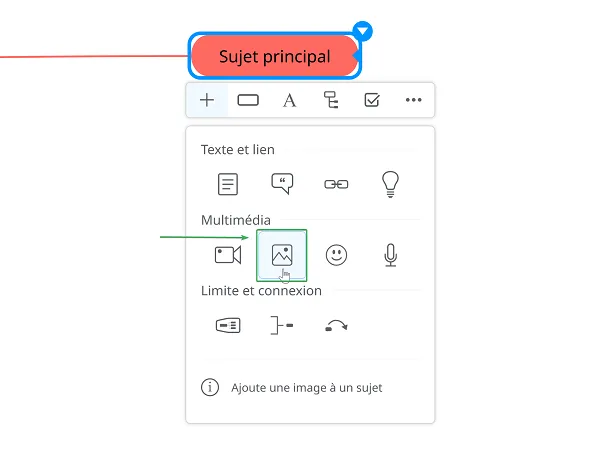Create a connection arrow between topics
Image resolution: width=600 pixels, height=456 pixels.
[336, 326]
